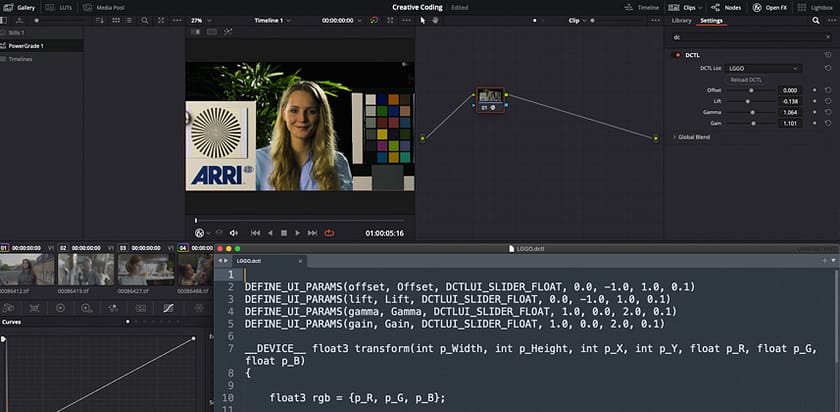Image resolution: width=840 pixels, height=412 pixels.
Task: Adjust the Gamma slider
Action: 753,113
